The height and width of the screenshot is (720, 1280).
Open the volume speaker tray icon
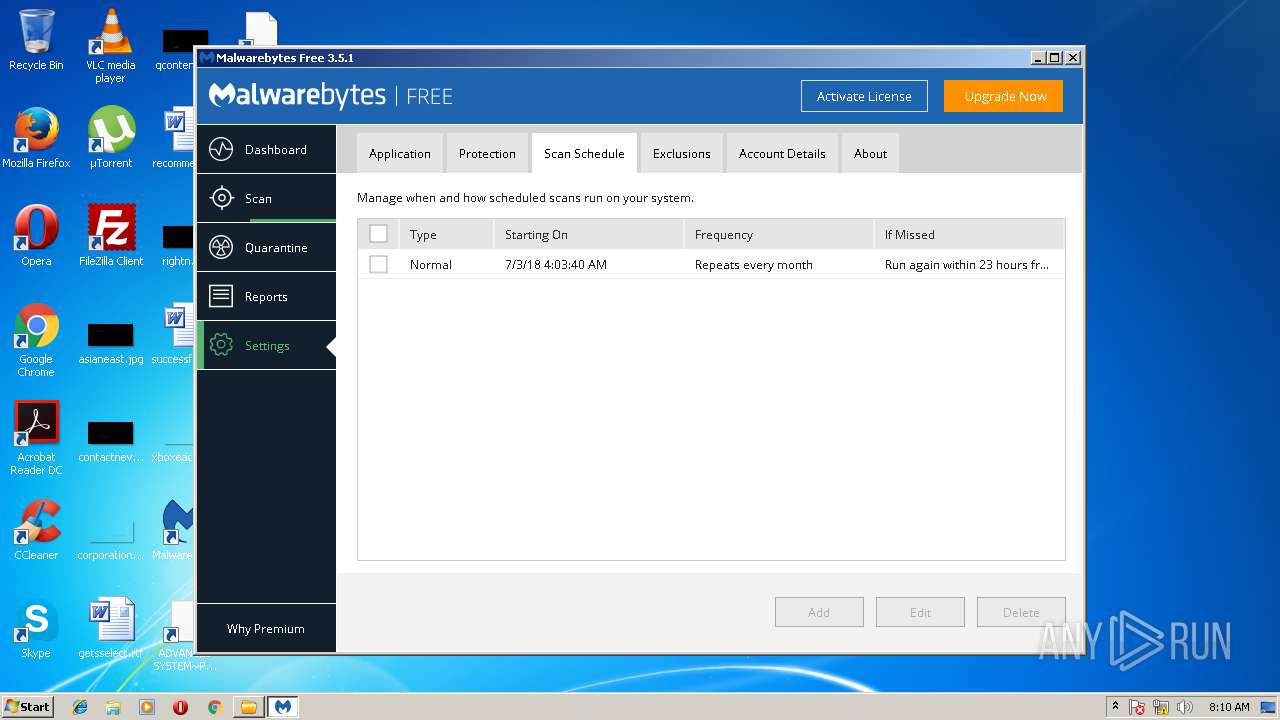click(1185, 707)
